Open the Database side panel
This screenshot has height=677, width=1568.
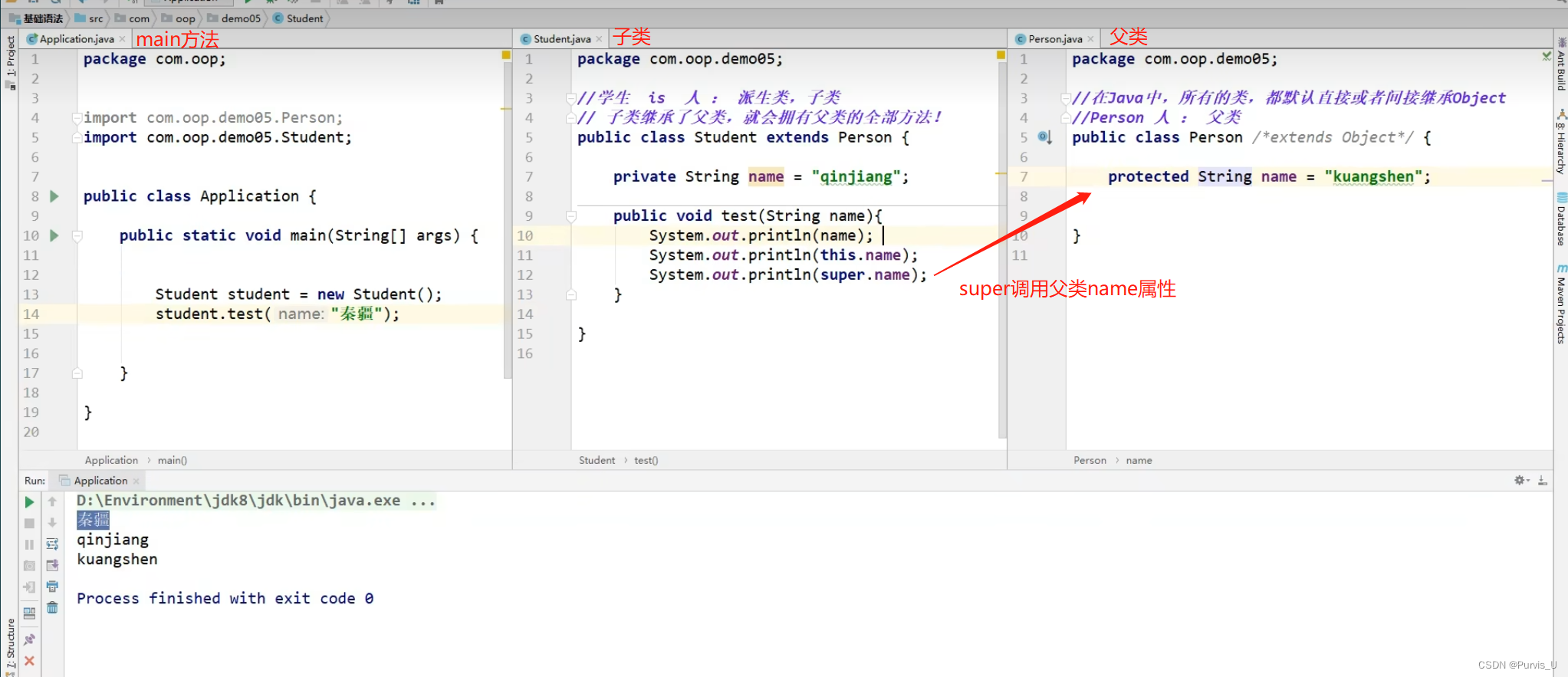click(1560, 220)
